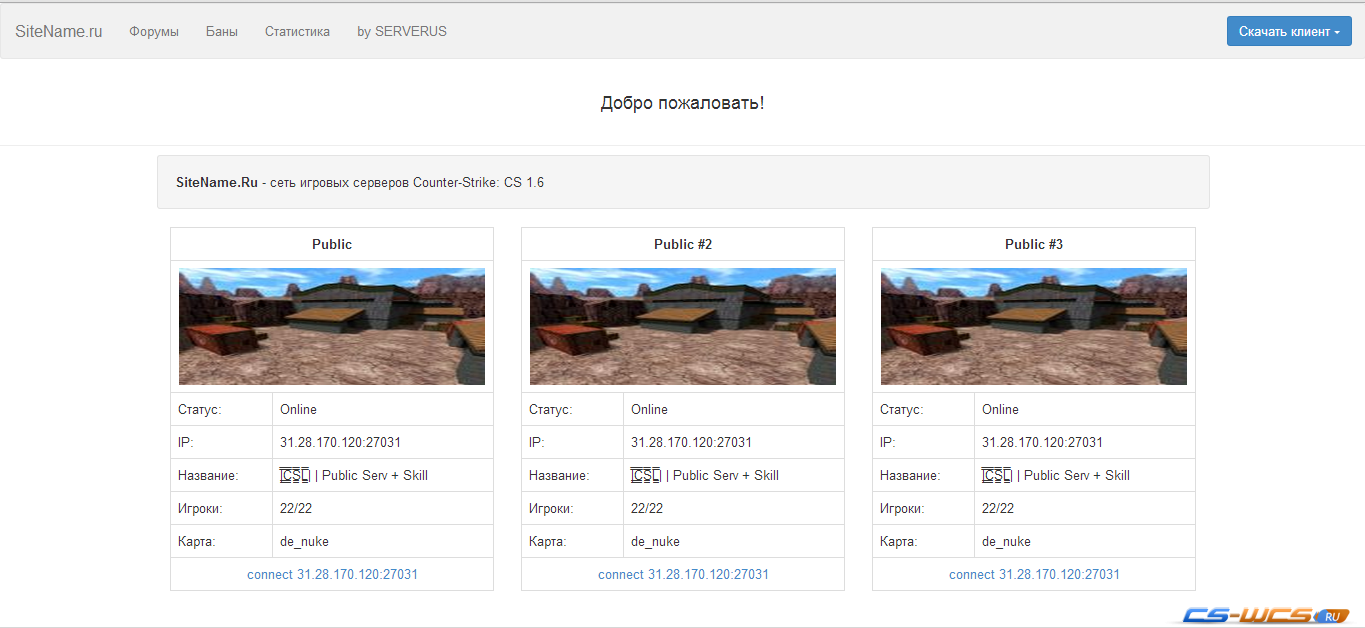Click the Public #2 card title
Viewport: 1365px width, 628px height.
tap(683, 244)
